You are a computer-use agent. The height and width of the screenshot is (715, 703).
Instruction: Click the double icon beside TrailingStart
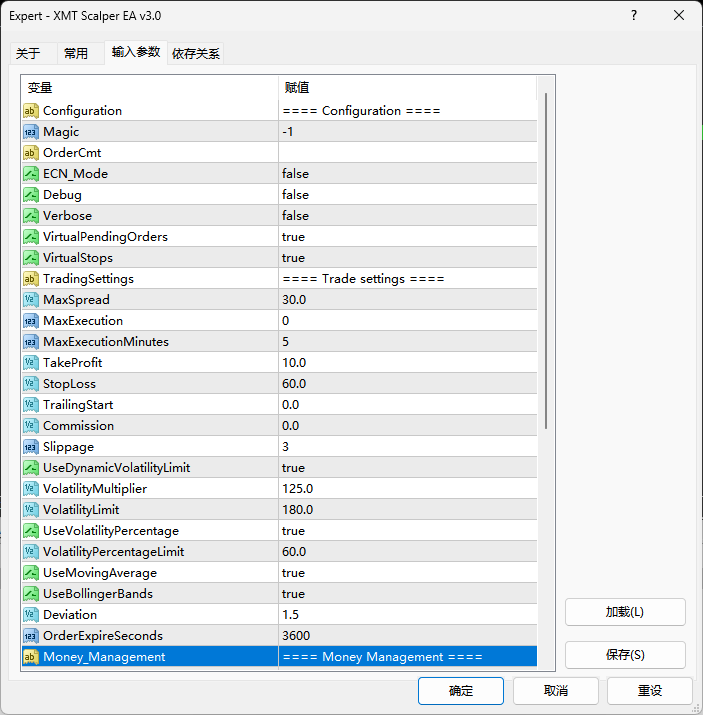click(x=31, y=404)
